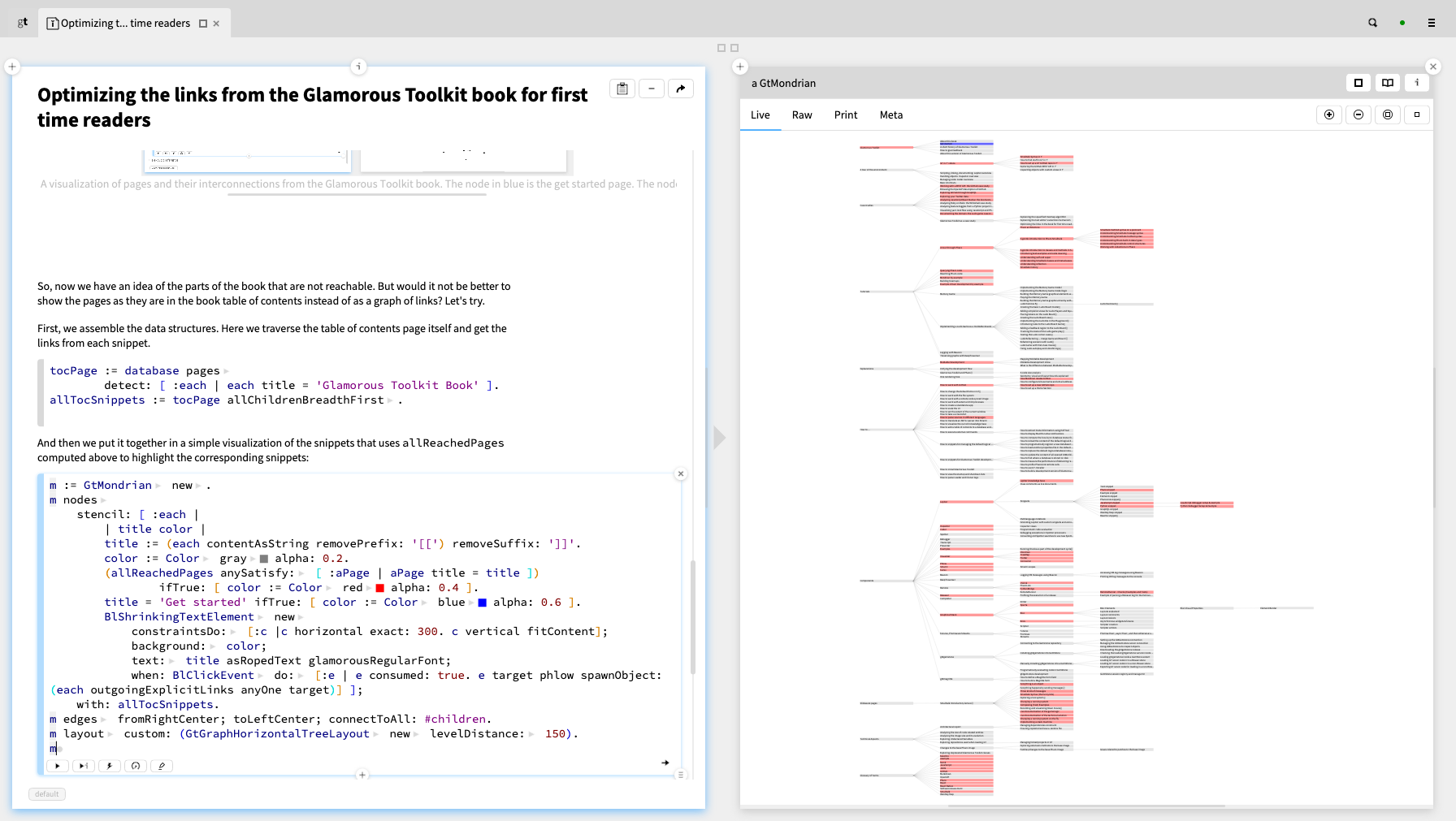The image size is (1456, 821).
Task: Click the gray color swatch
Action: [x=264, y=559]
